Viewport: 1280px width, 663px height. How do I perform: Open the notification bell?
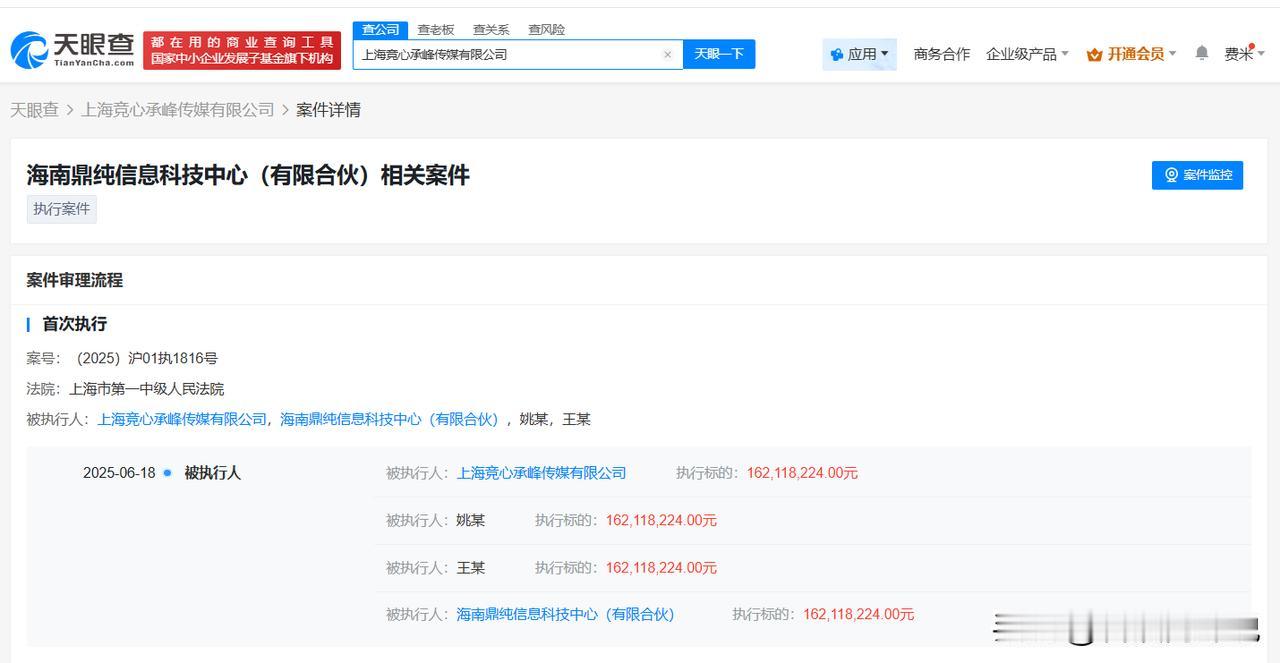point(1202,53)
